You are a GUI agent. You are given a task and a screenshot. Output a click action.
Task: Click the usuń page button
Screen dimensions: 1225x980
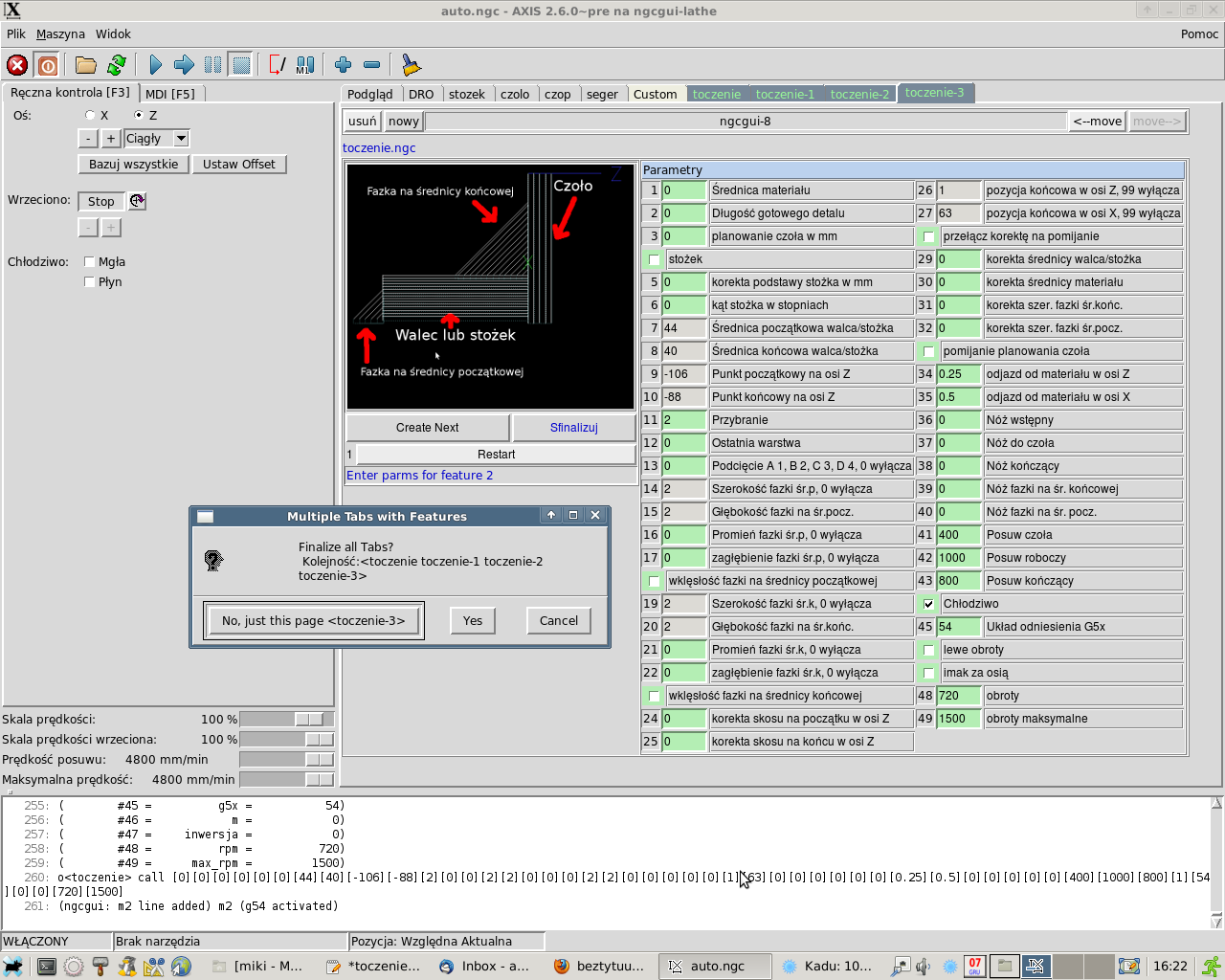click(363, 121)
